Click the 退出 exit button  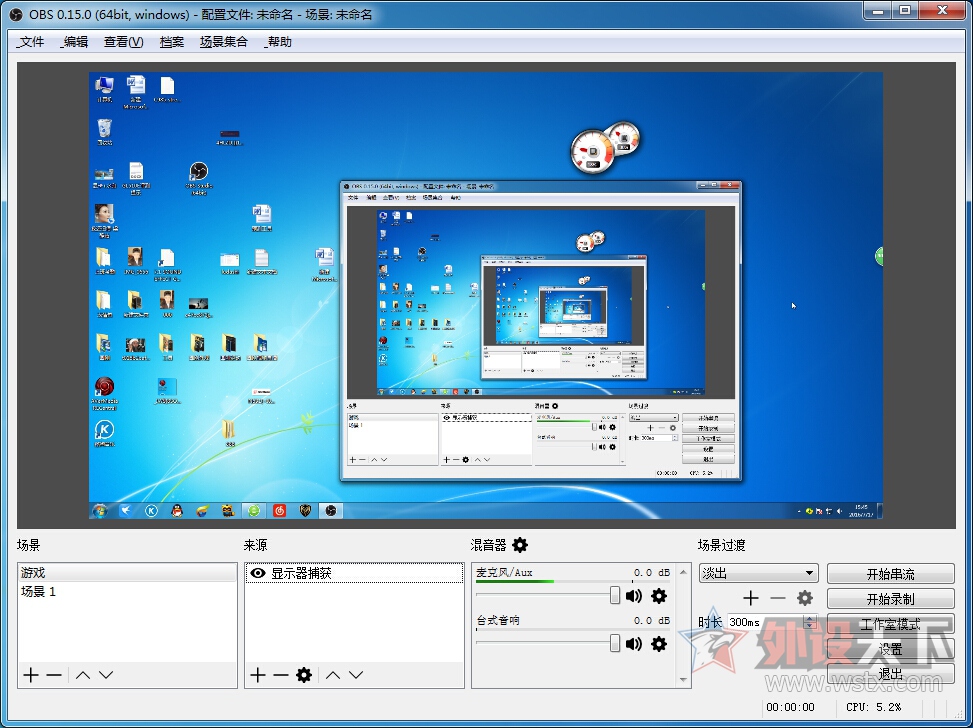click(890, 673)
